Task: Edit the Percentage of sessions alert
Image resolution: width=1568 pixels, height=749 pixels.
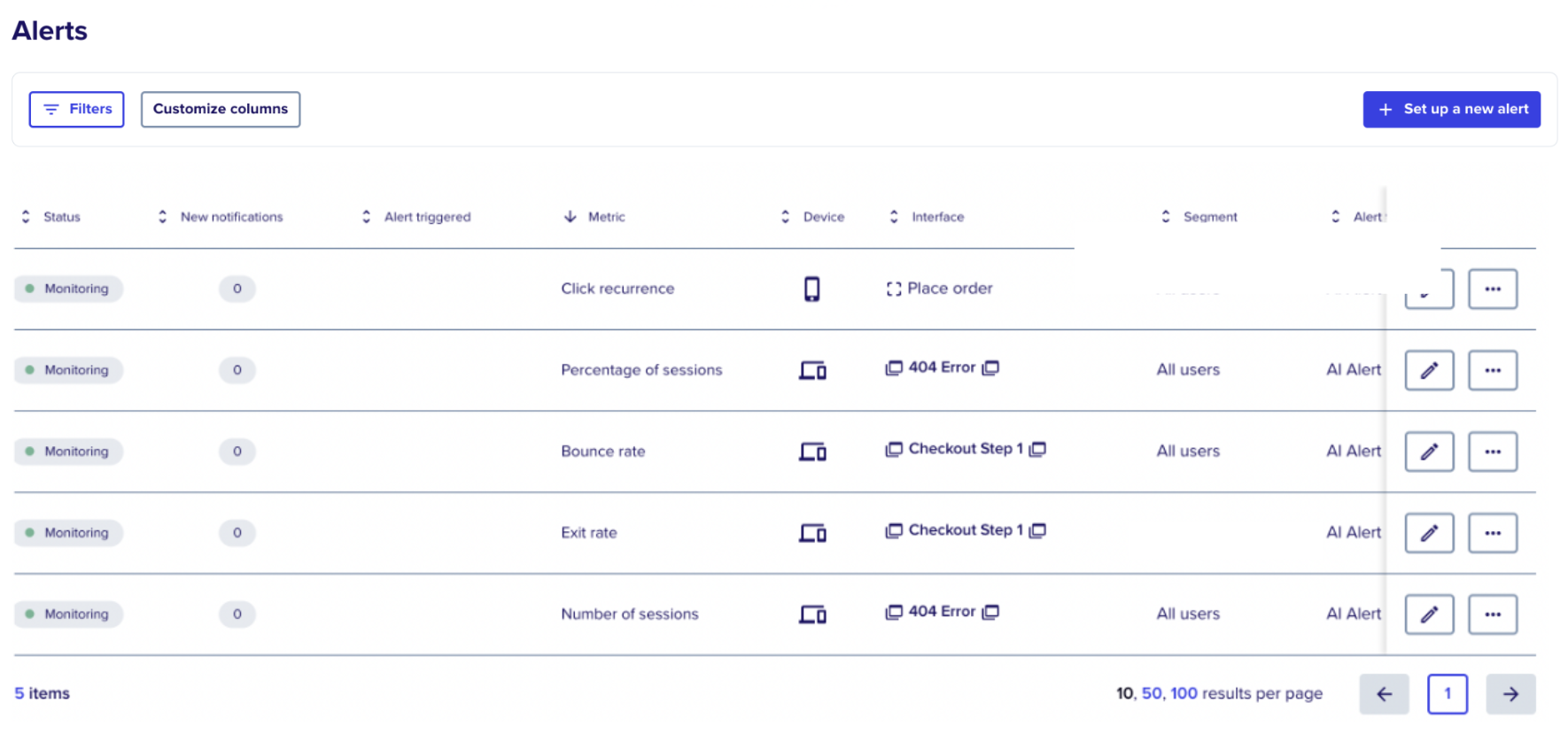Action: click(1429, 370)
